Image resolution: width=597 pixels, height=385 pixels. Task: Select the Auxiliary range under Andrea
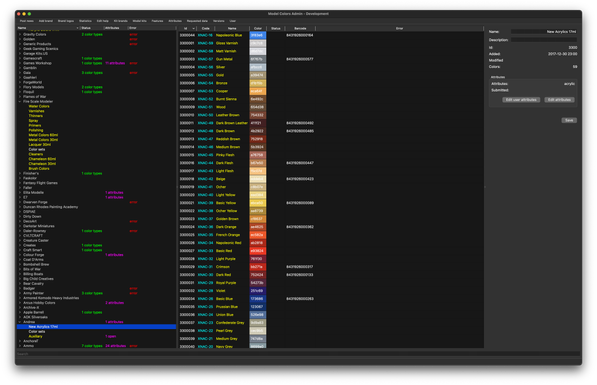coord(35,336)
